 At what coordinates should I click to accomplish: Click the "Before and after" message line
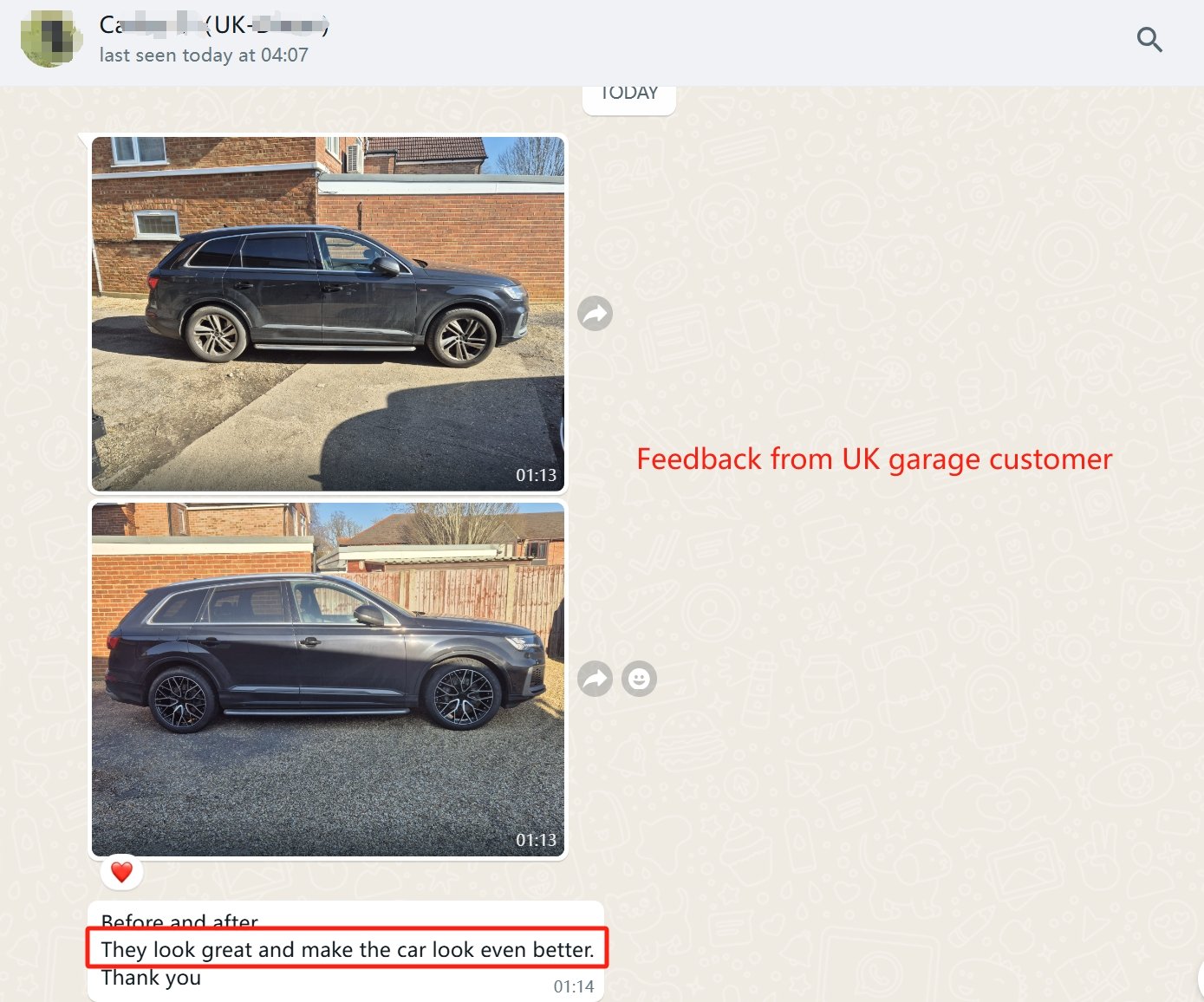pyautogui.click(x=179, y=921)
